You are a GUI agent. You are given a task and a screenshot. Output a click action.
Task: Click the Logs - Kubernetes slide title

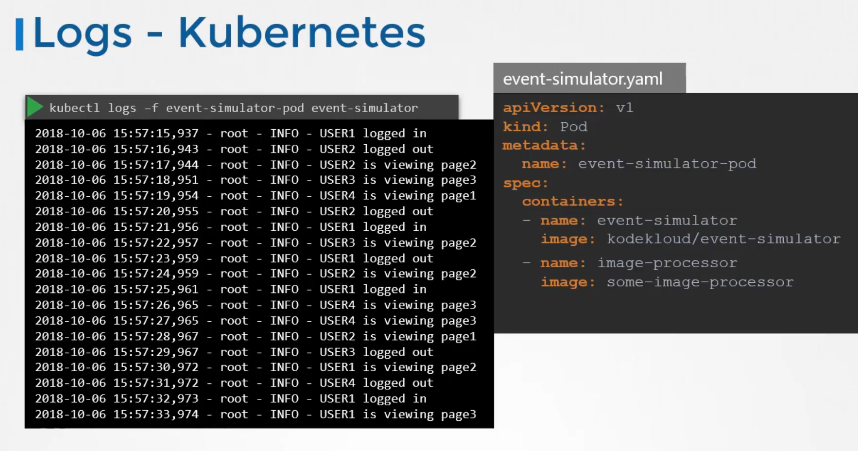229,33
